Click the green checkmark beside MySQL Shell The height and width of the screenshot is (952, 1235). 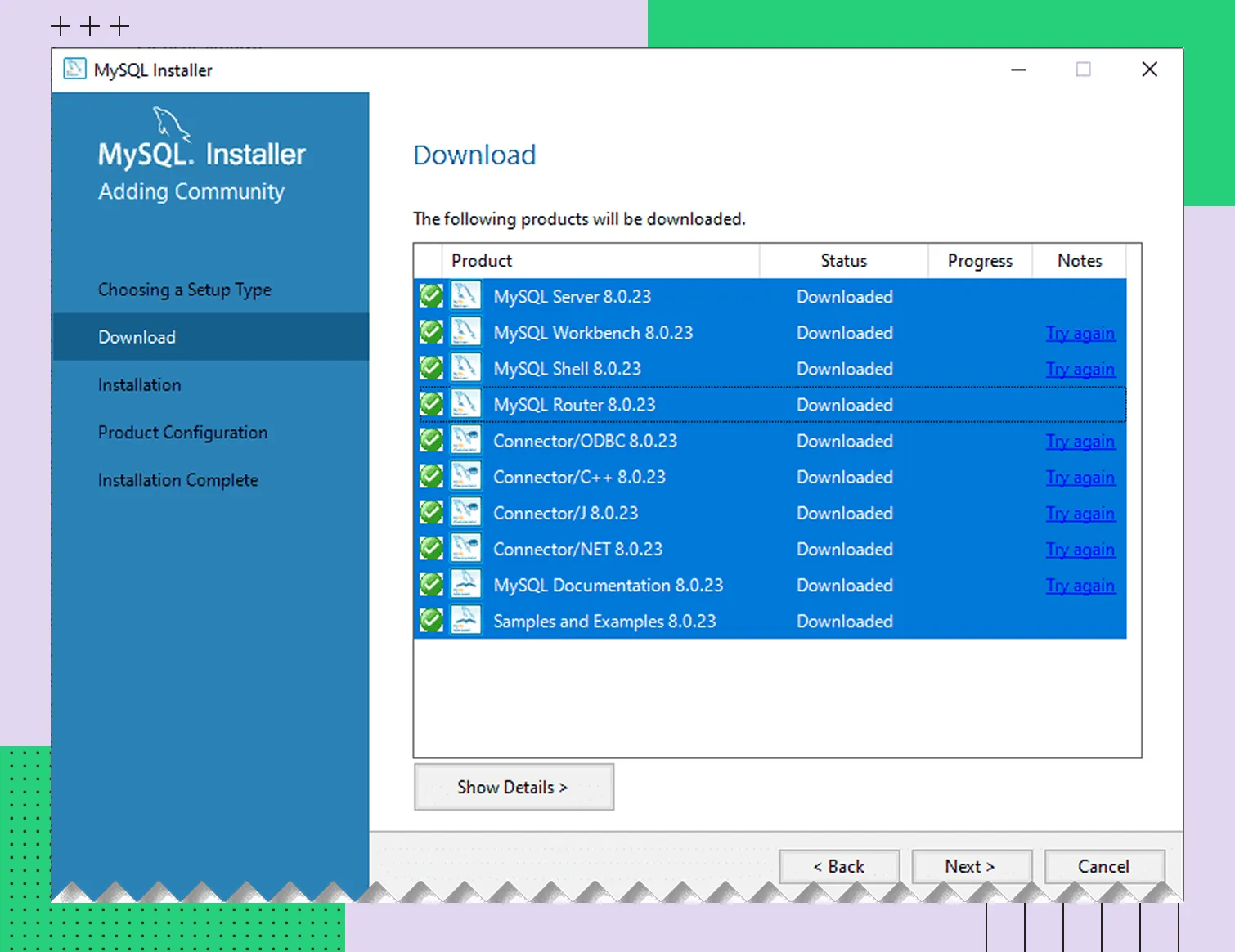431,368
